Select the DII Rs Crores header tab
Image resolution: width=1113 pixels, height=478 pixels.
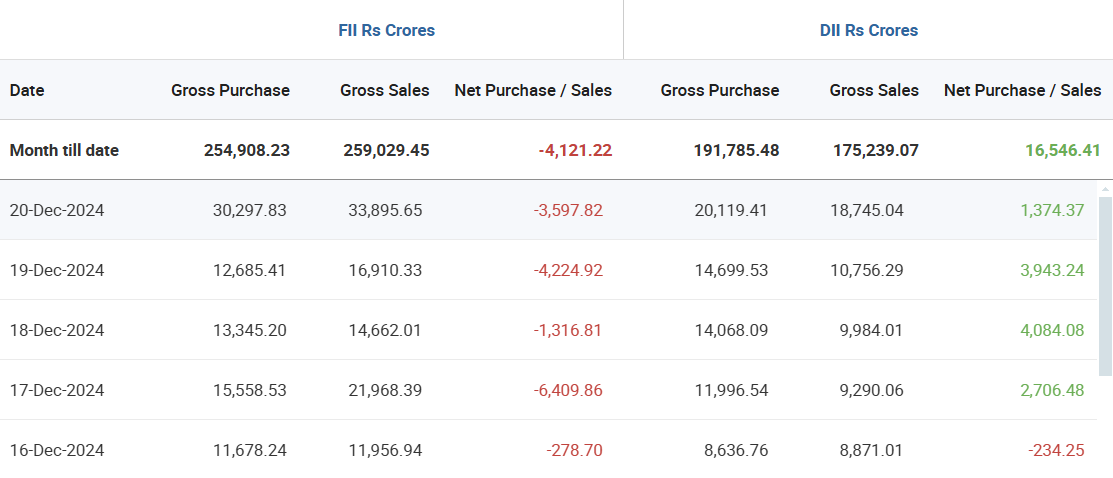click(x=868, y=30)
